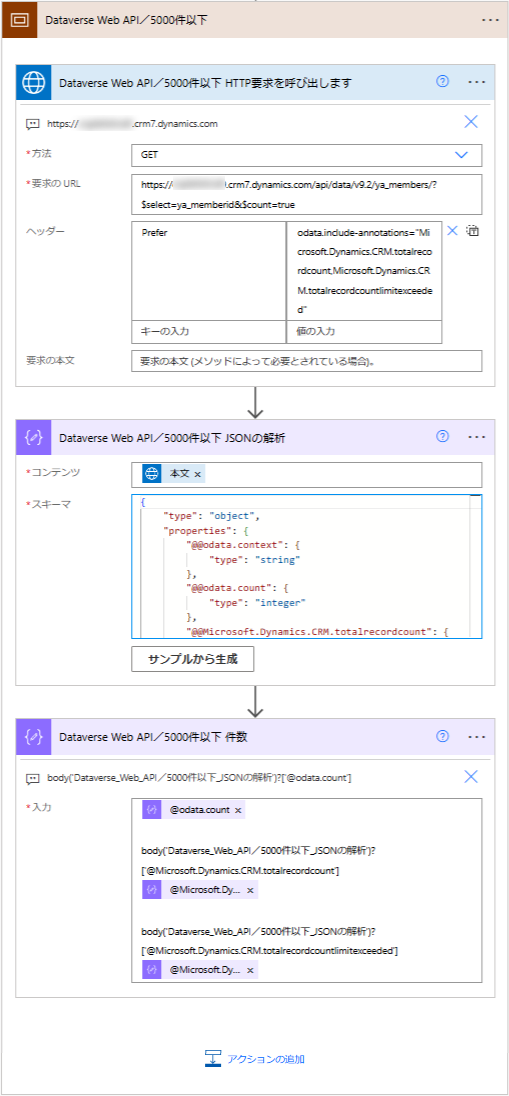Click the キーの入力 header key field

pos(208,331)
